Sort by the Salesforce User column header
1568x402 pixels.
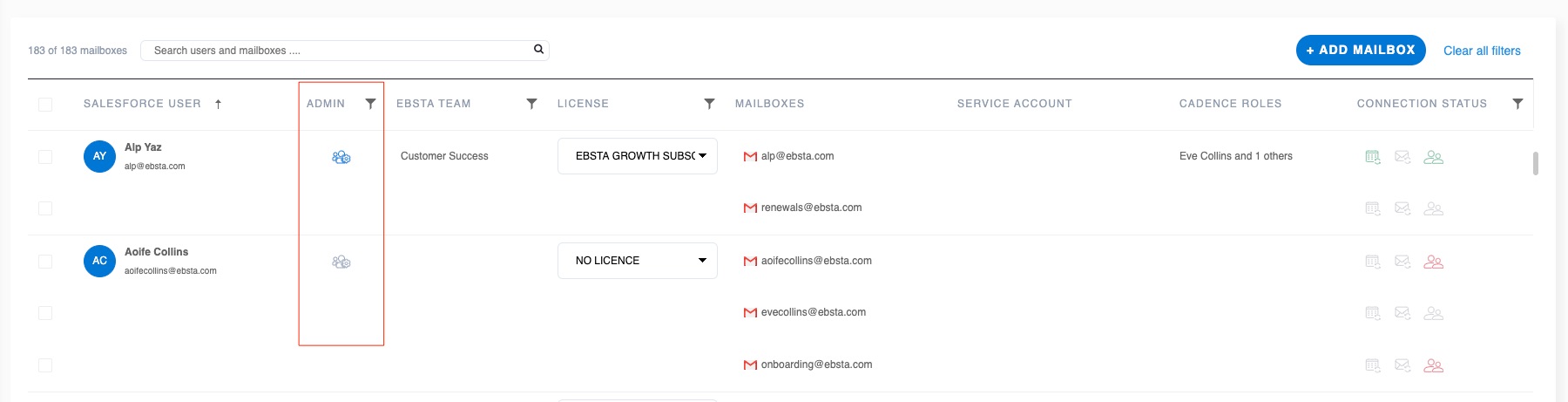(x=143, y=104)
